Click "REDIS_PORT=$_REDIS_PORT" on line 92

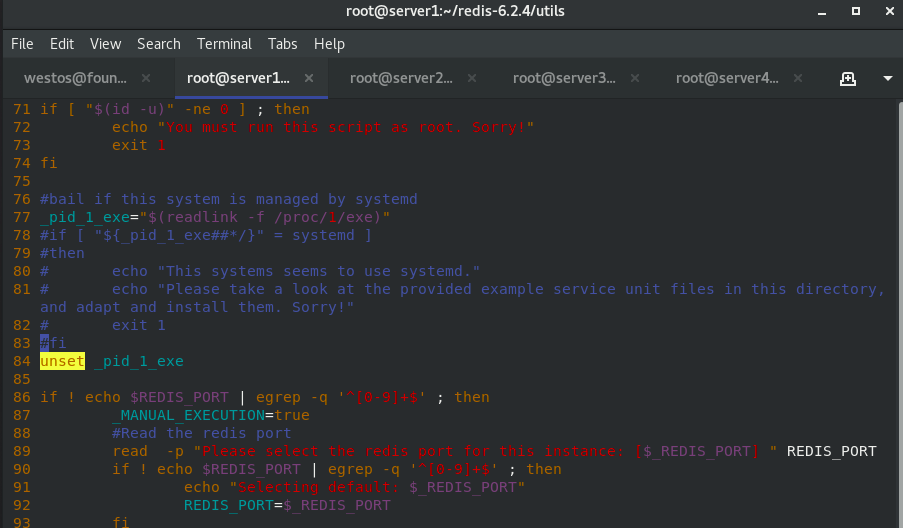click(x=287, y=505)
